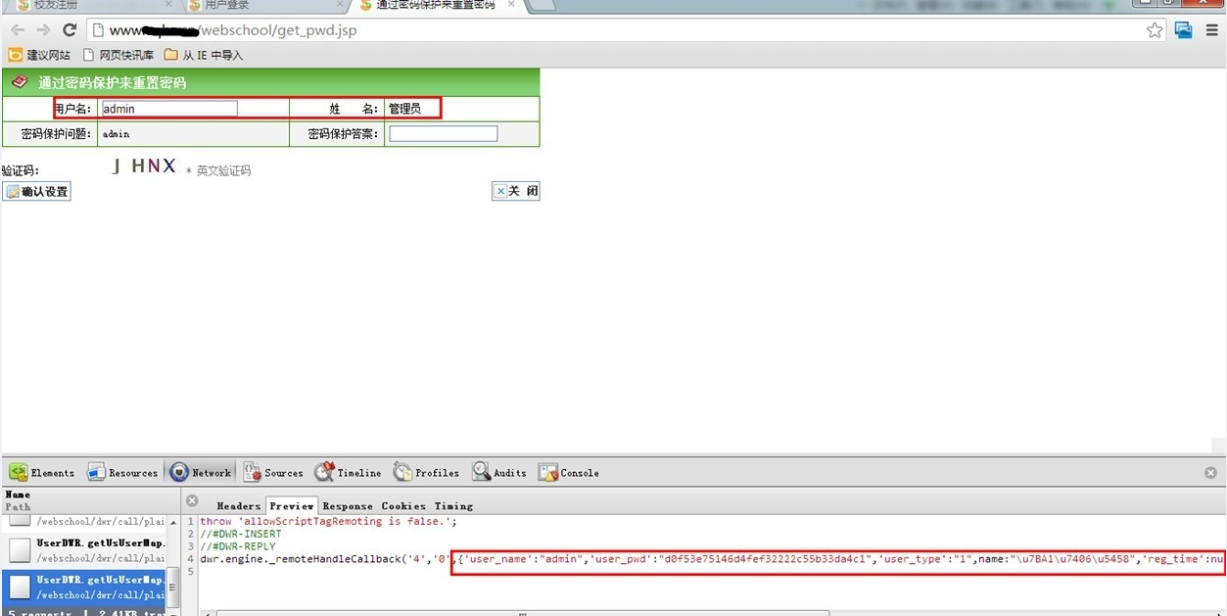Open the Chrome menu hamburger icon
The height and width of the screenshot is (616, 1227).
(x=1212, y=30)
